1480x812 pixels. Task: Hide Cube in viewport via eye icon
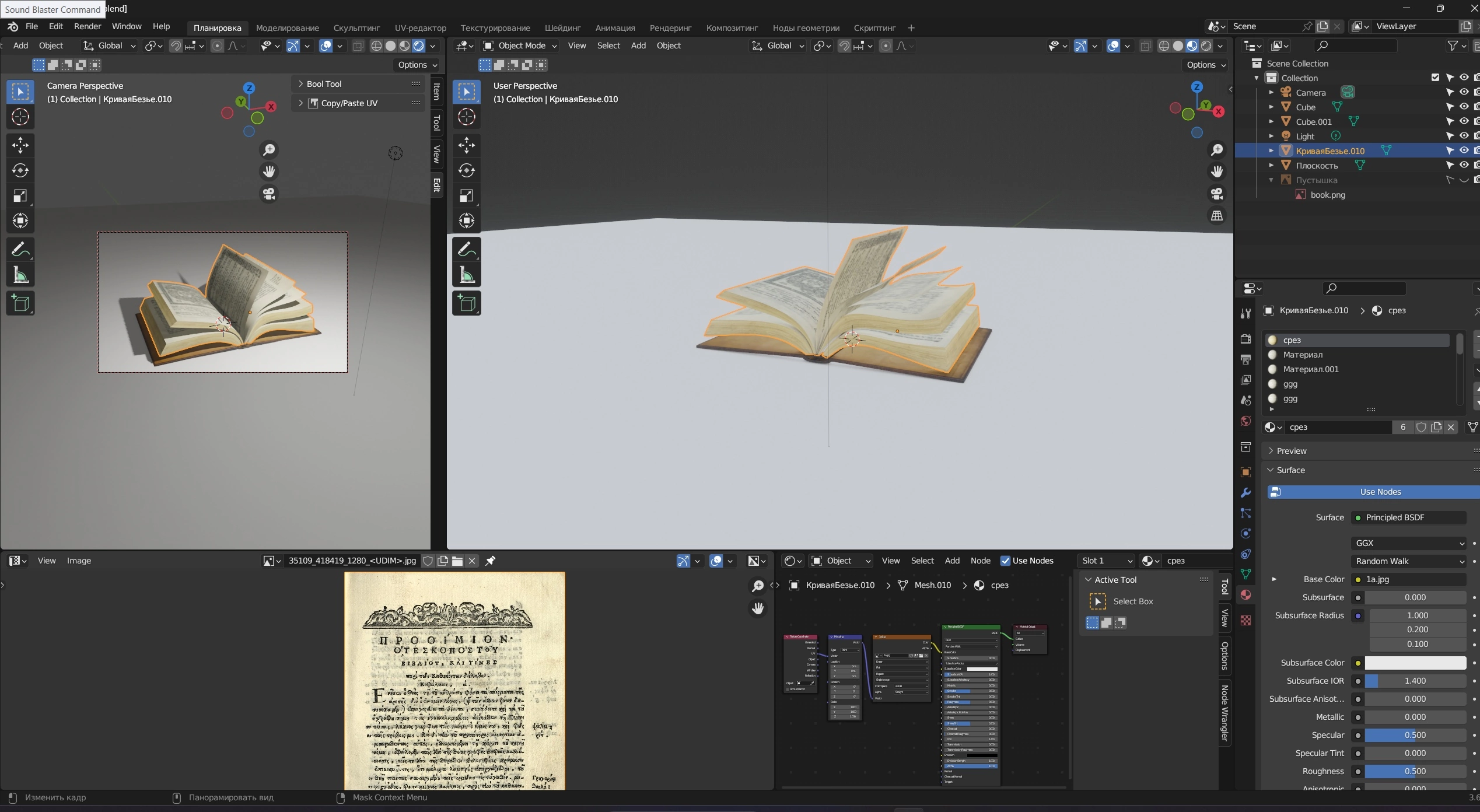pyautogui.click(x=1464, y=107)
